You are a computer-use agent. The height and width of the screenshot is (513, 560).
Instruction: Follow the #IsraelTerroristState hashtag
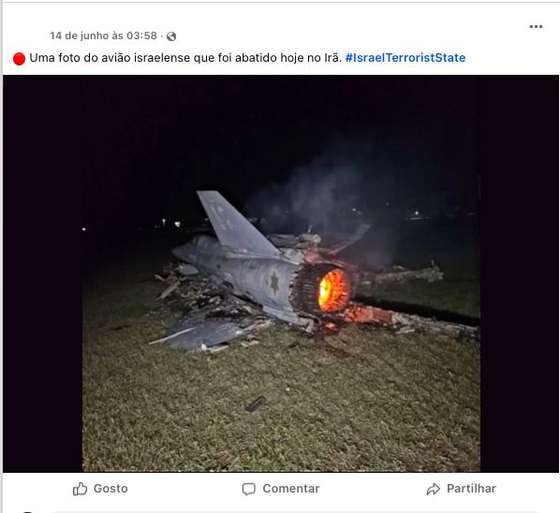point(405,58)
